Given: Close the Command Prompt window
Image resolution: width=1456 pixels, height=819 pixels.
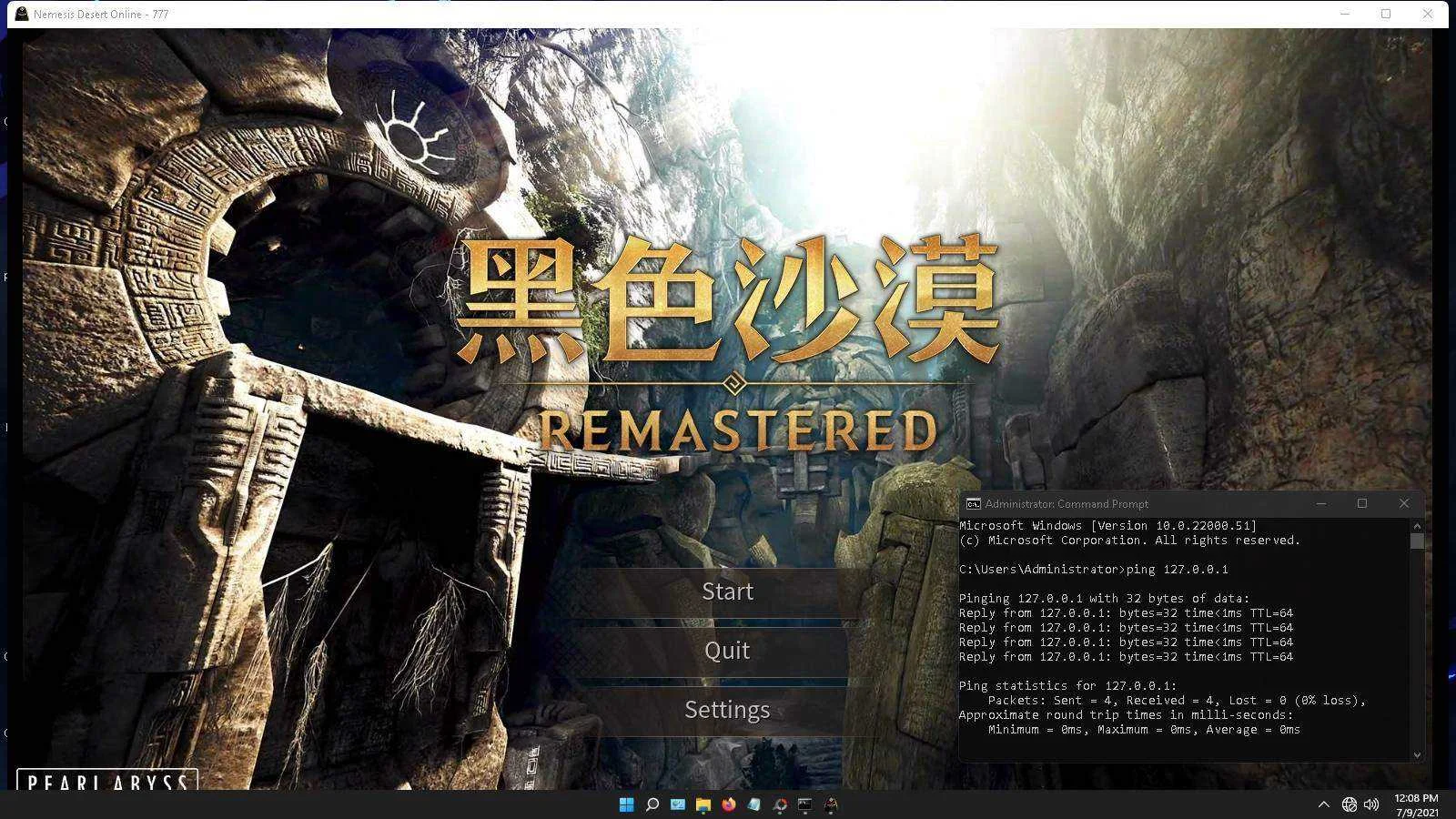Looking at the screenshot, I should (1404, 503).
